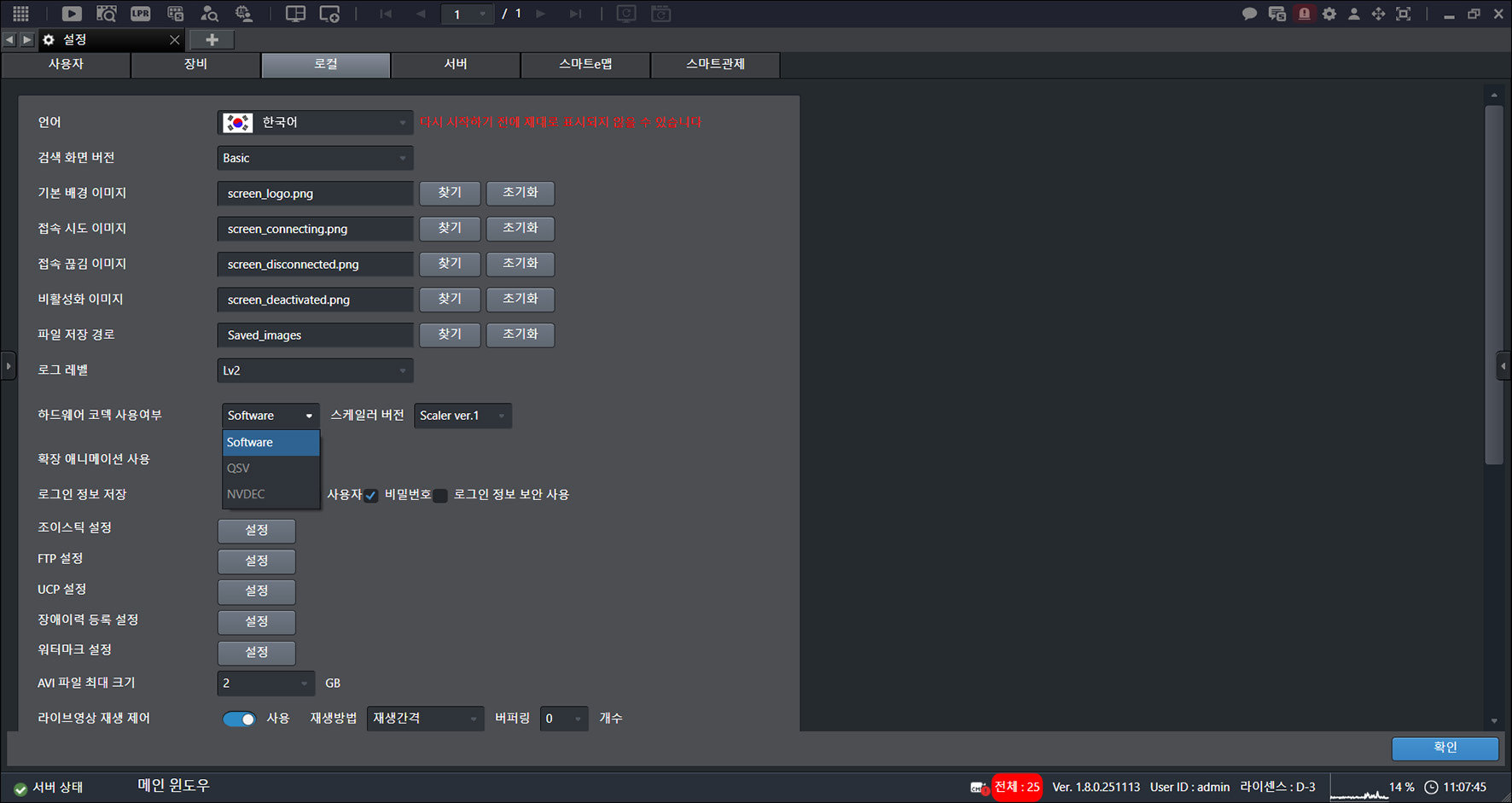Switch to the 서버 tab
Screen dimensions: 1512x803
pos(456,64)
